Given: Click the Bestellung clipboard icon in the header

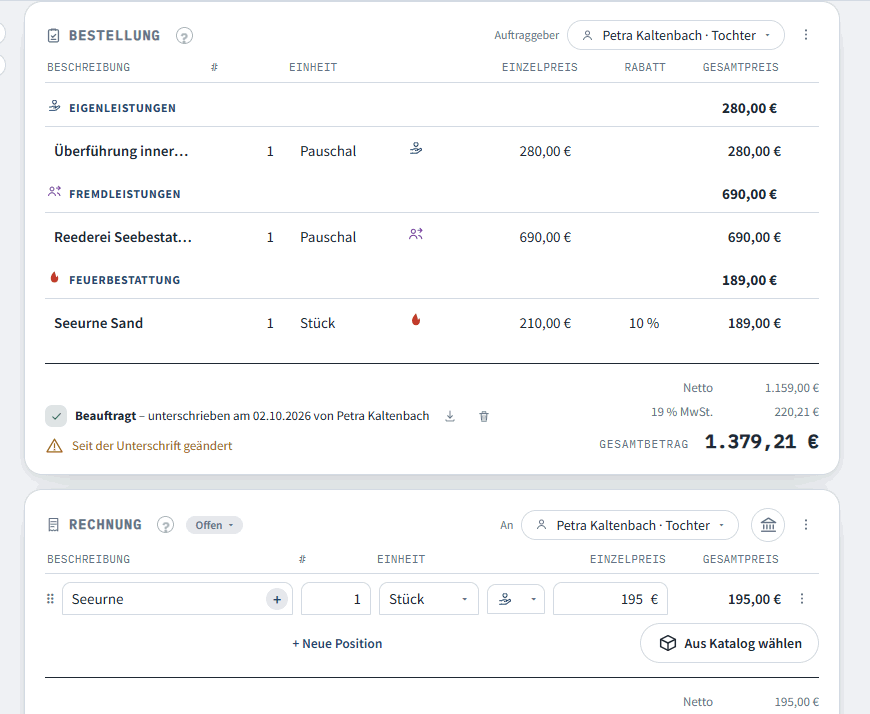Looking at the screenshot, I should (x=53, y=36).
